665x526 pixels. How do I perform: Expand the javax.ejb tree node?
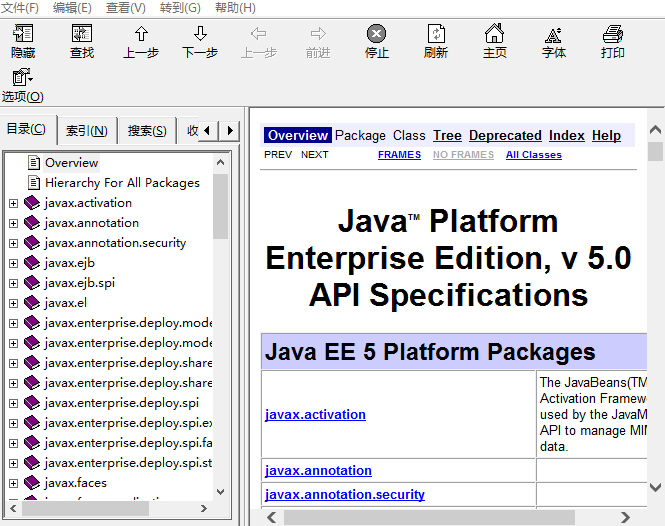(14, 263)
